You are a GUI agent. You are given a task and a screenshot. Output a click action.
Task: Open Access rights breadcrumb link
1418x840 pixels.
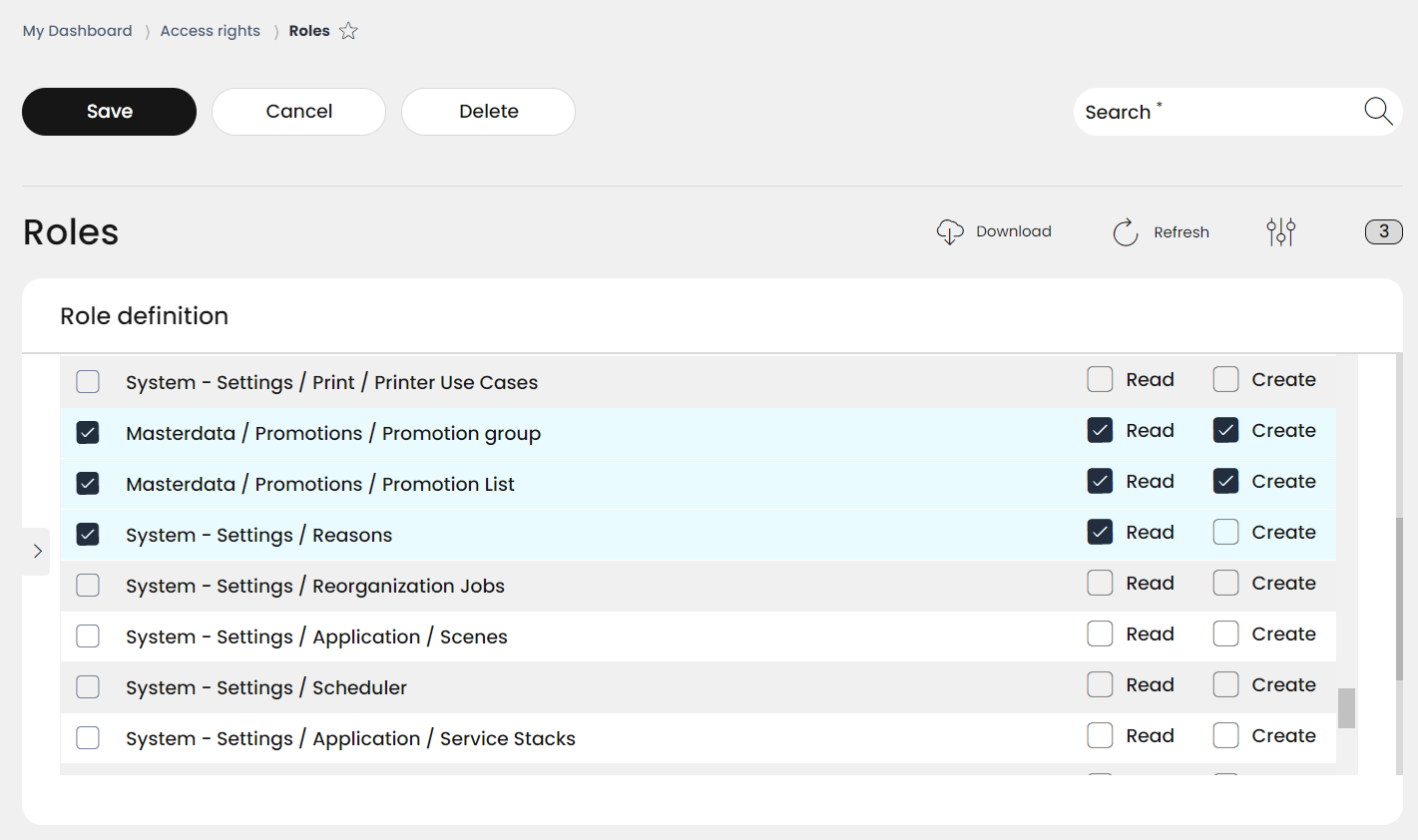(210, 31)
